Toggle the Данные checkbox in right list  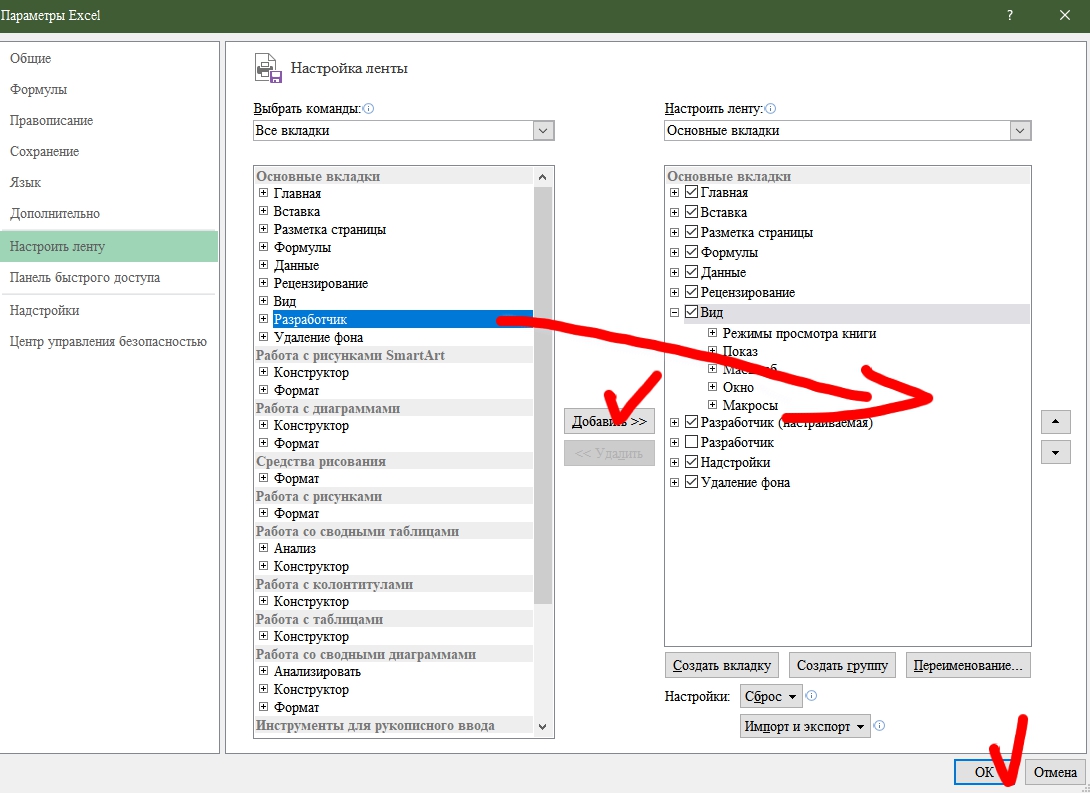[691, 272]
